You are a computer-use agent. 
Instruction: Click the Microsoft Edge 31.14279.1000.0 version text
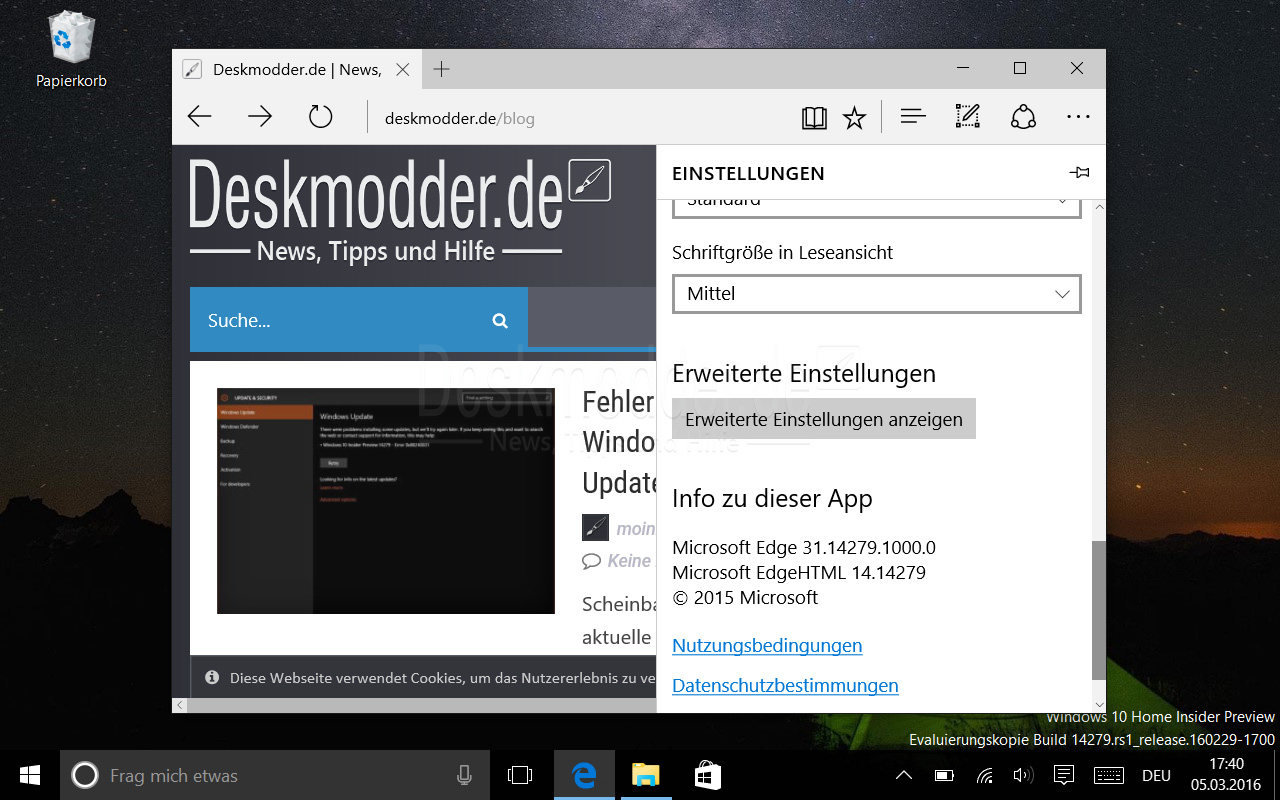(x=804, y=547)
